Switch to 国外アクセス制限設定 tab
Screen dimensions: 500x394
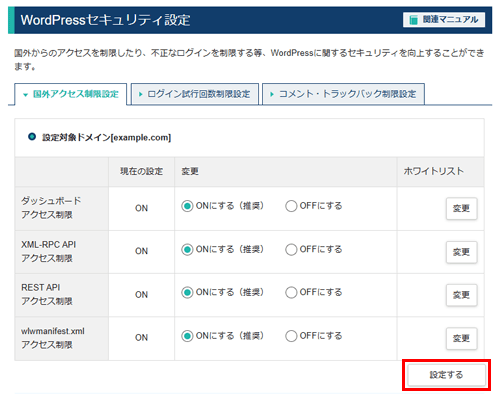click(x=71, y=94)
